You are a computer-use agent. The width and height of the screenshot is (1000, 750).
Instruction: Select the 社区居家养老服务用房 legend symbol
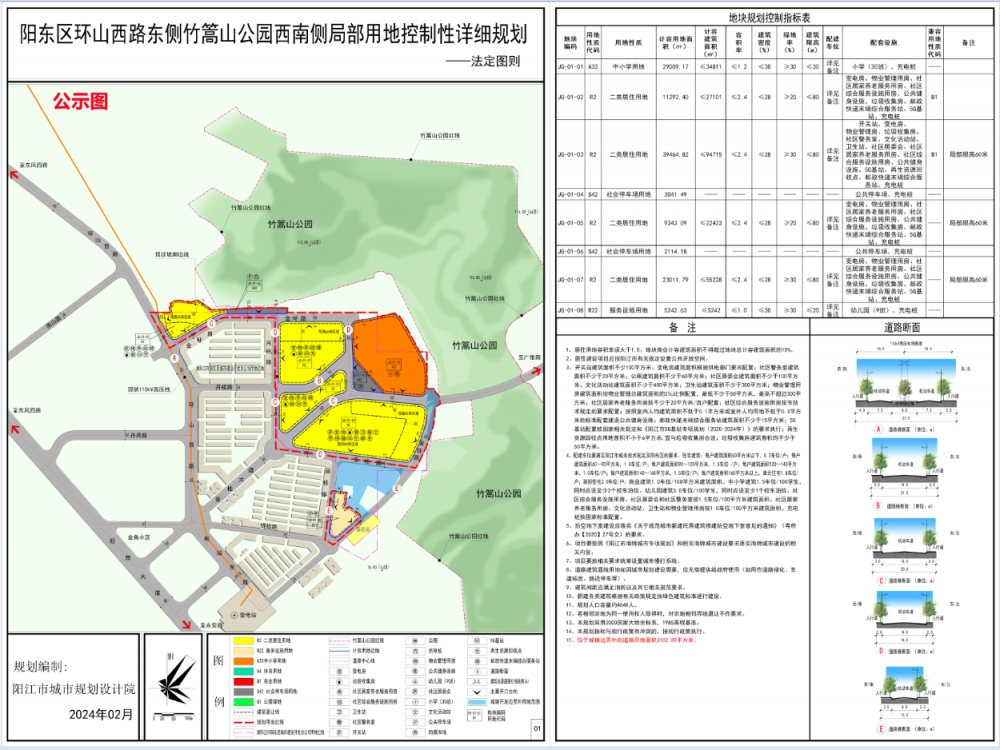tap(339, 692)
